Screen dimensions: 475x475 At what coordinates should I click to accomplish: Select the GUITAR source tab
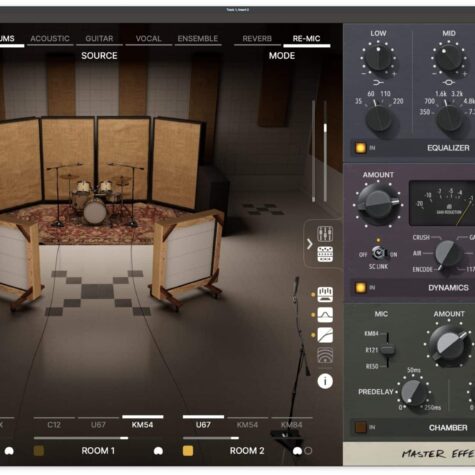[99, 39]
